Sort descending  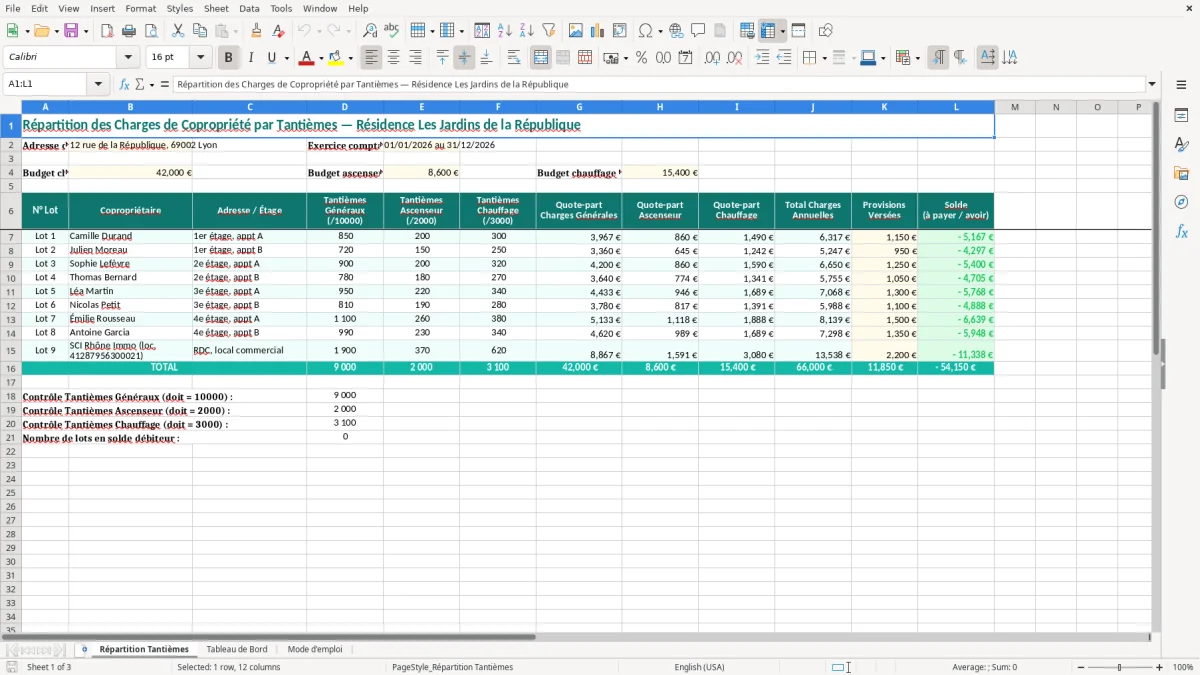coord(527,31)
